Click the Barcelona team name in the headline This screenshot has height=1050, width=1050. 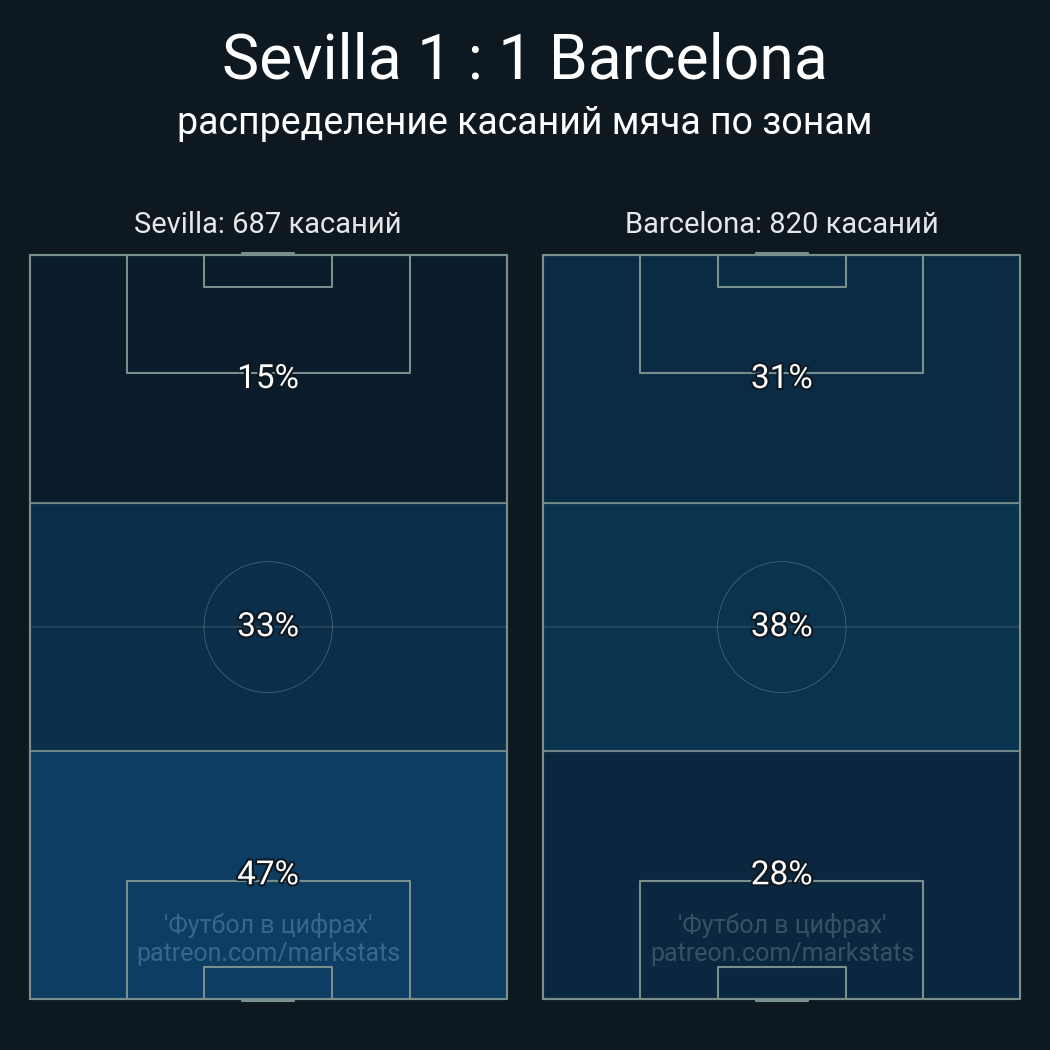(688, 58)
